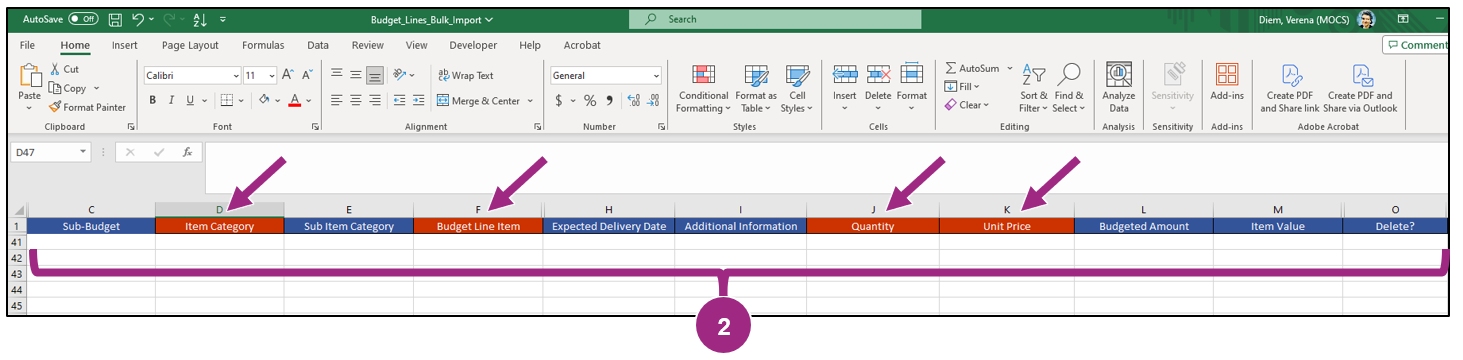Open Conditional Formatting menu
The width and height of the screenshot is (1463, 360).
click(x=703, y=88)
